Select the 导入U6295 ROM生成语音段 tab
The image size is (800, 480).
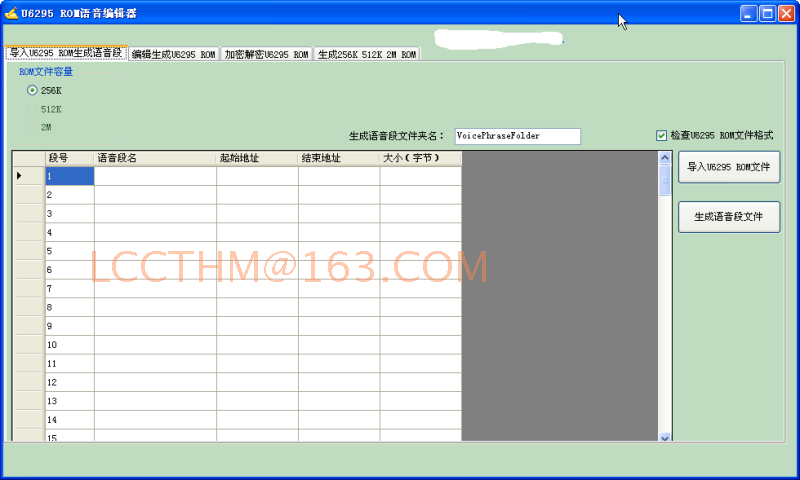click(x=65, y=53)
